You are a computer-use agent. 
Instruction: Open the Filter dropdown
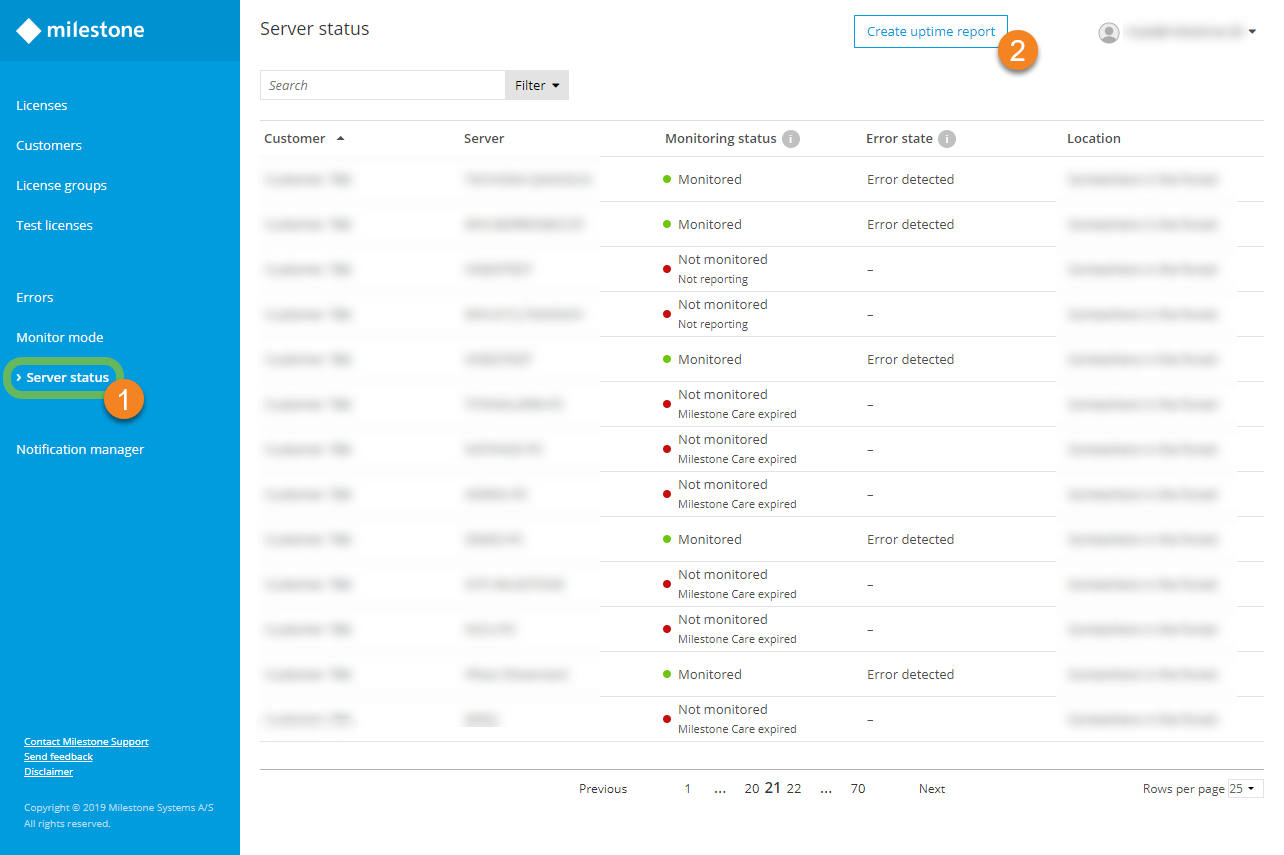(537, 86)
